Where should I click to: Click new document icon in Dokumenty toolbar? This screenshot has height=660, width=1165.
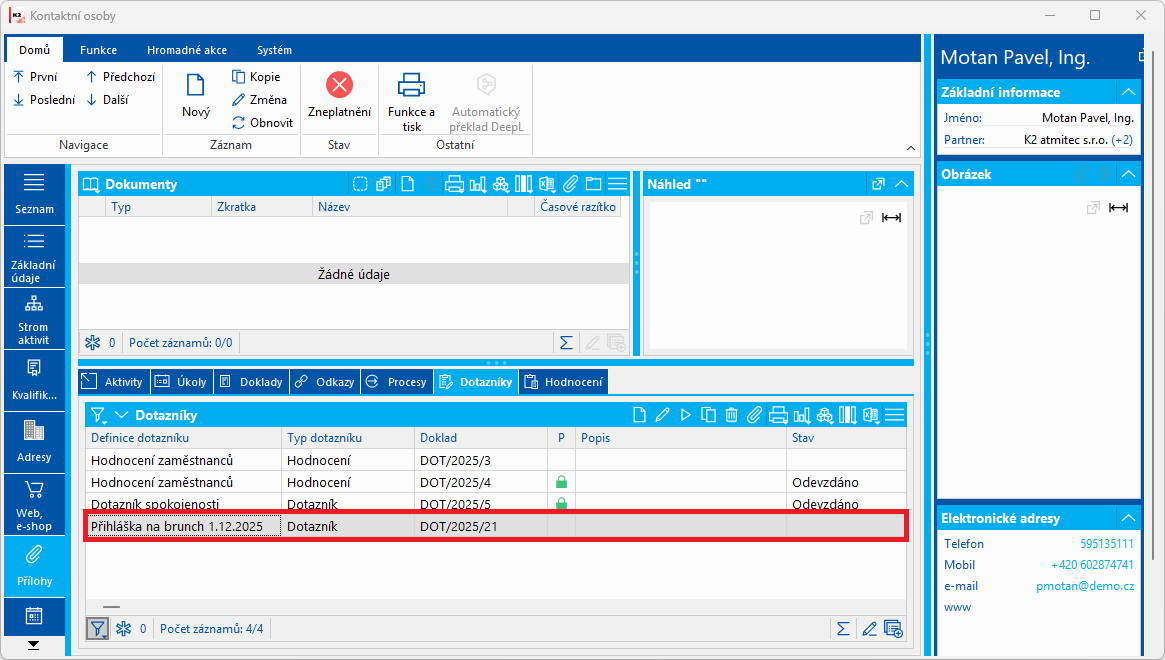[407, 184]
